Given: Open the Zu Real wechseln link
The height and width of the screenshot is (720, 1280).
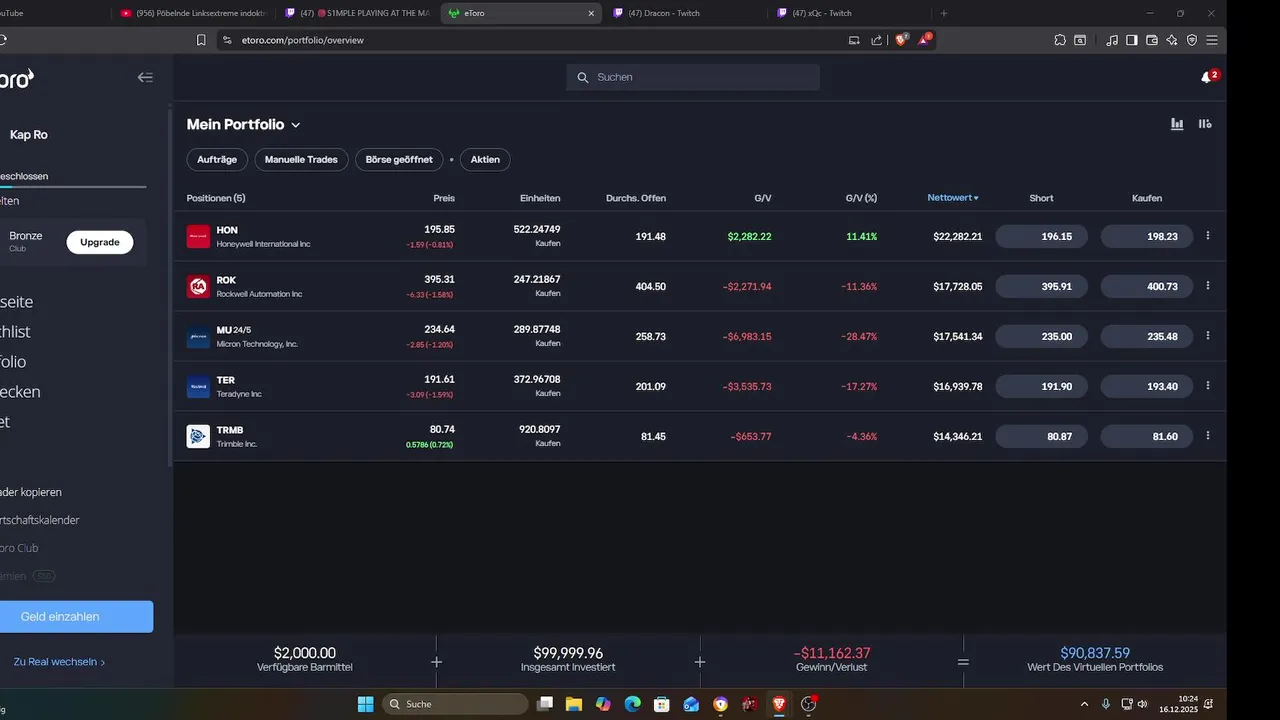Looking at the screenshot, I should (x=59, y=662).
